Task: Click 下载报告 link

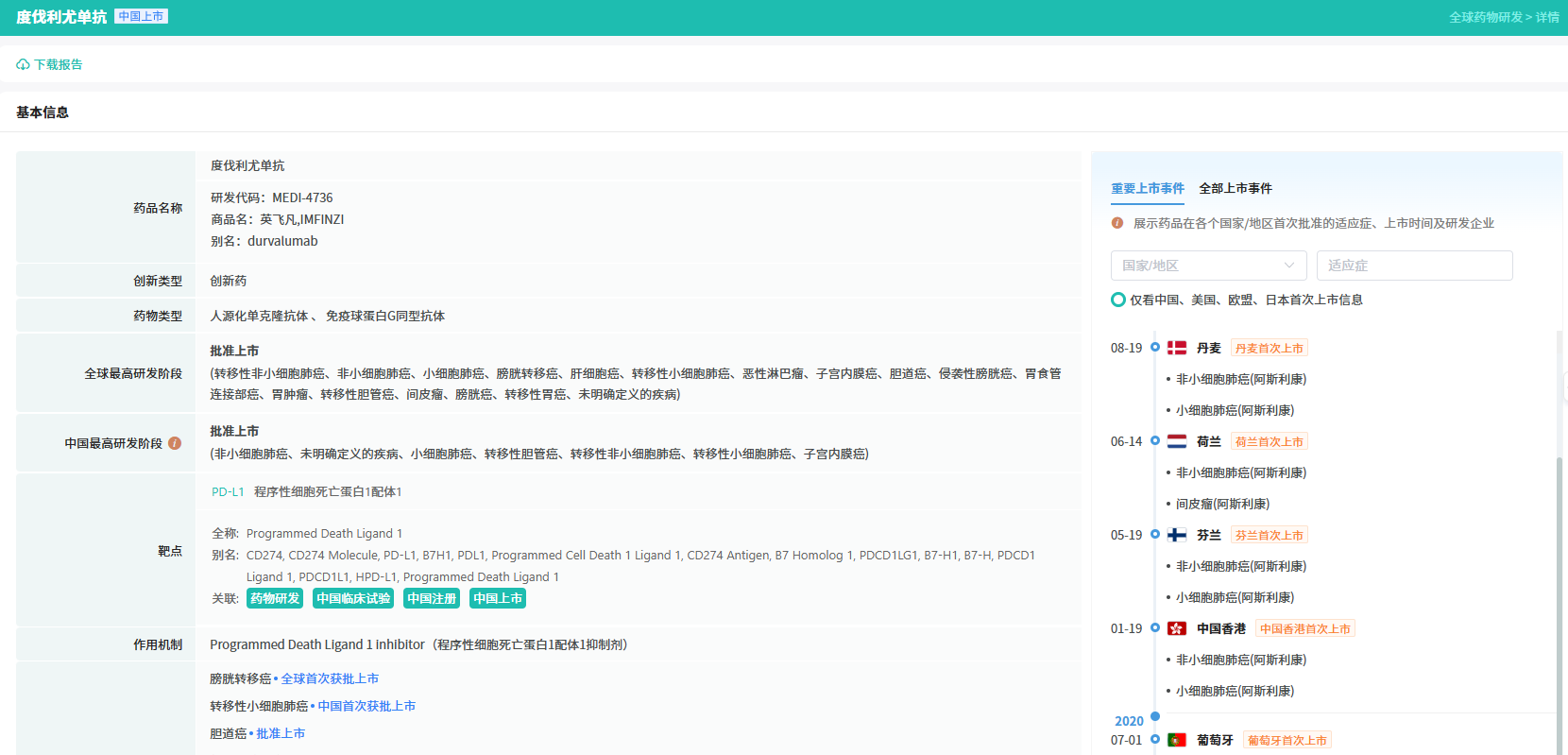Action: (x=59, y=64)
